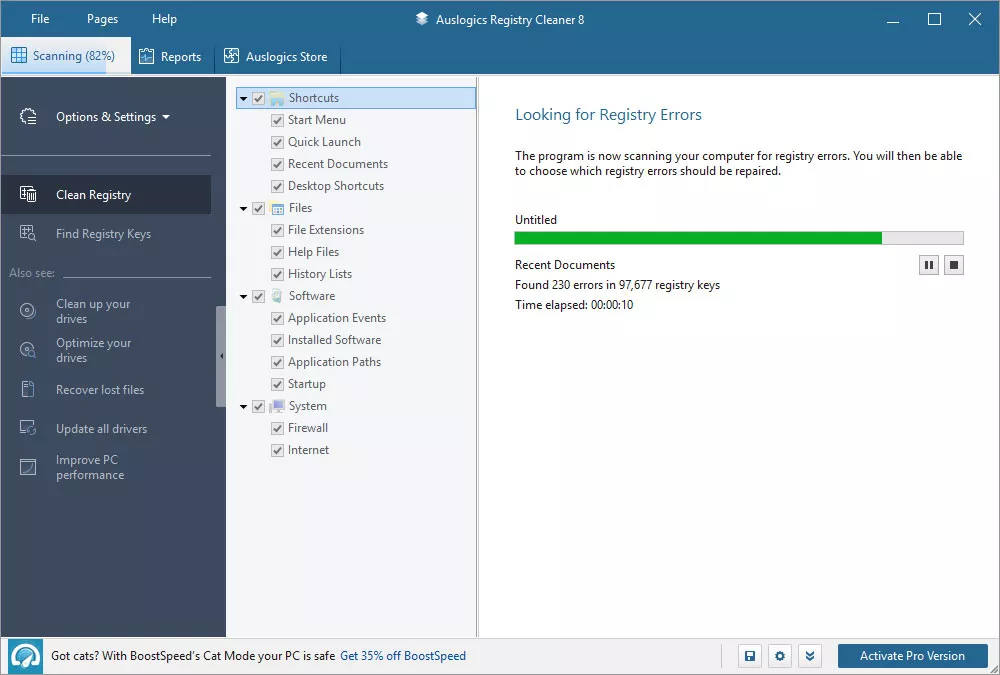Image resolution: width=1000 pixels, height=675 pixels.
Task: Switch to the Reports tab
Action: (x=172, y=56)
